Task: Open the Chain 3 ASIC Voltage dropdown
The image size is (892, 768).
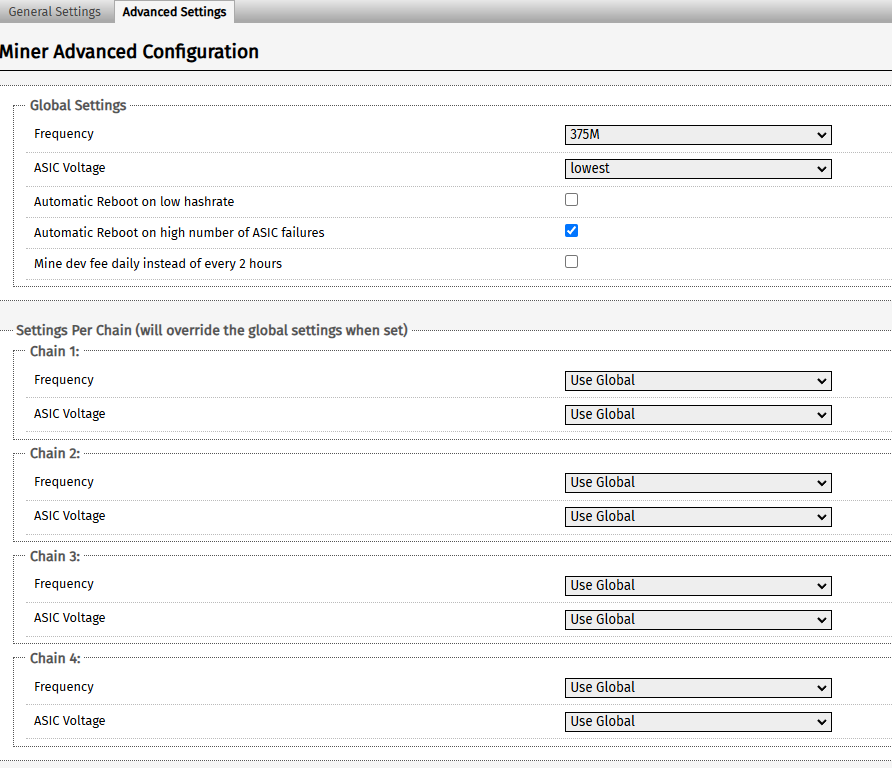Action: point(698,620)
